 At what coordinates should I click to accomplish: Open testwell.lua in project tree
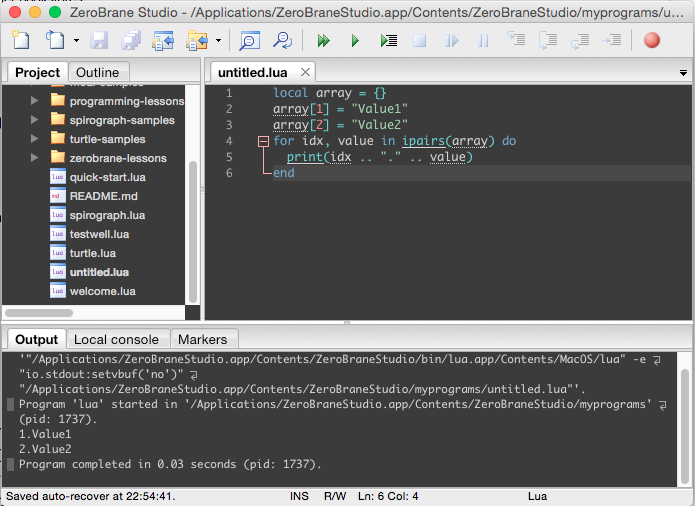99,234
